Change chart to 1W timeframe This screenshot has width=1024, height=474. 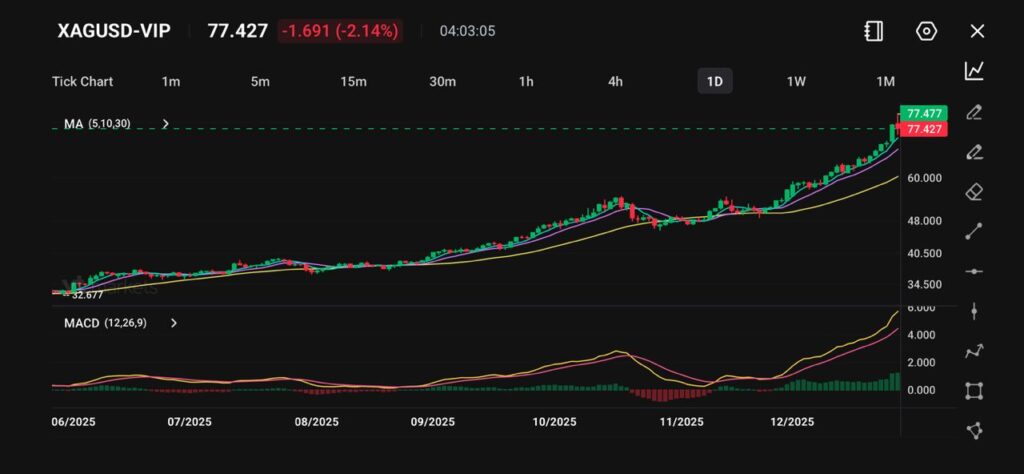(x=796, y=81)
